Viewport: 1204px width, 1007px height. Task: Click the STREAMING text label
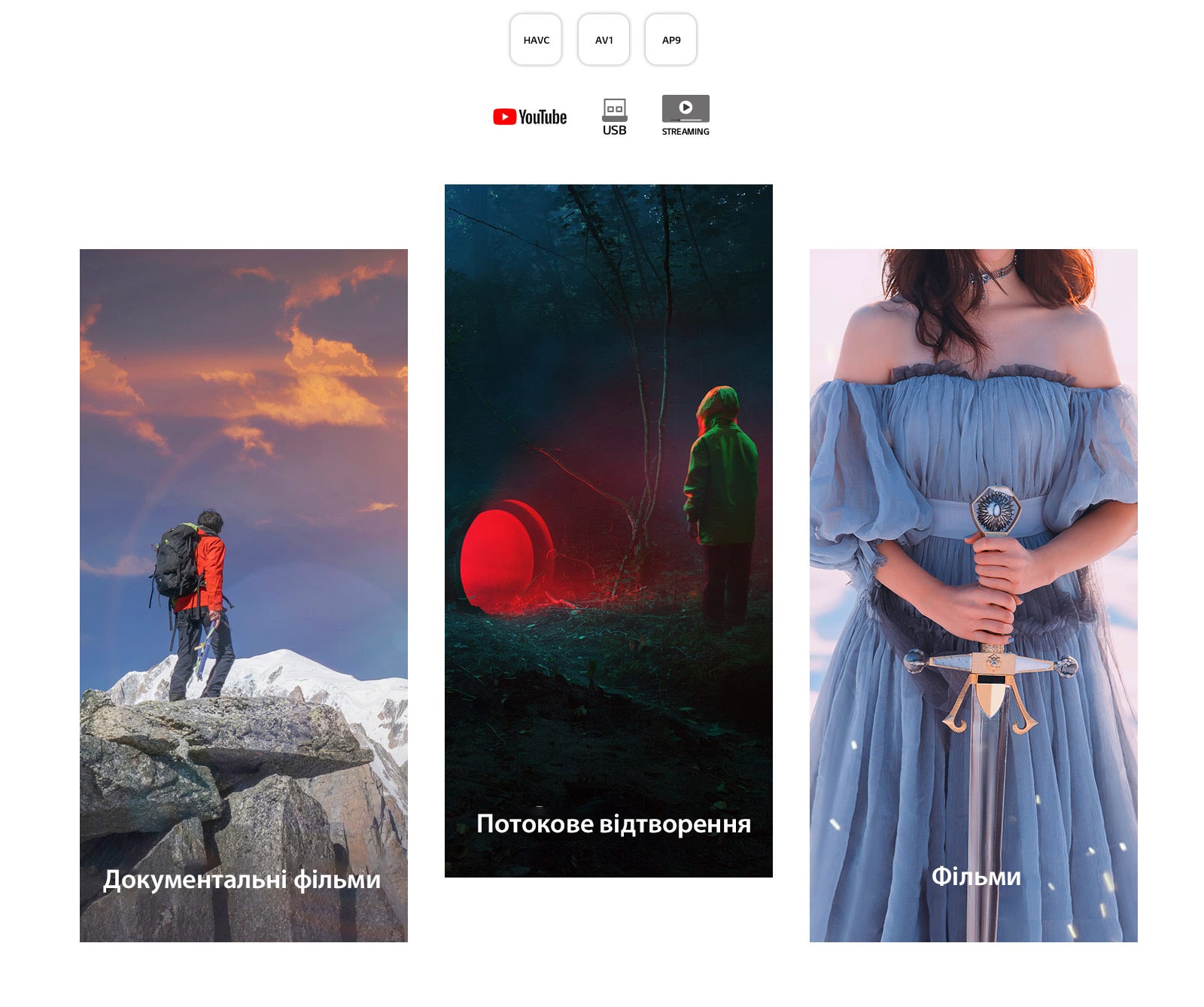tap(686, 132)
